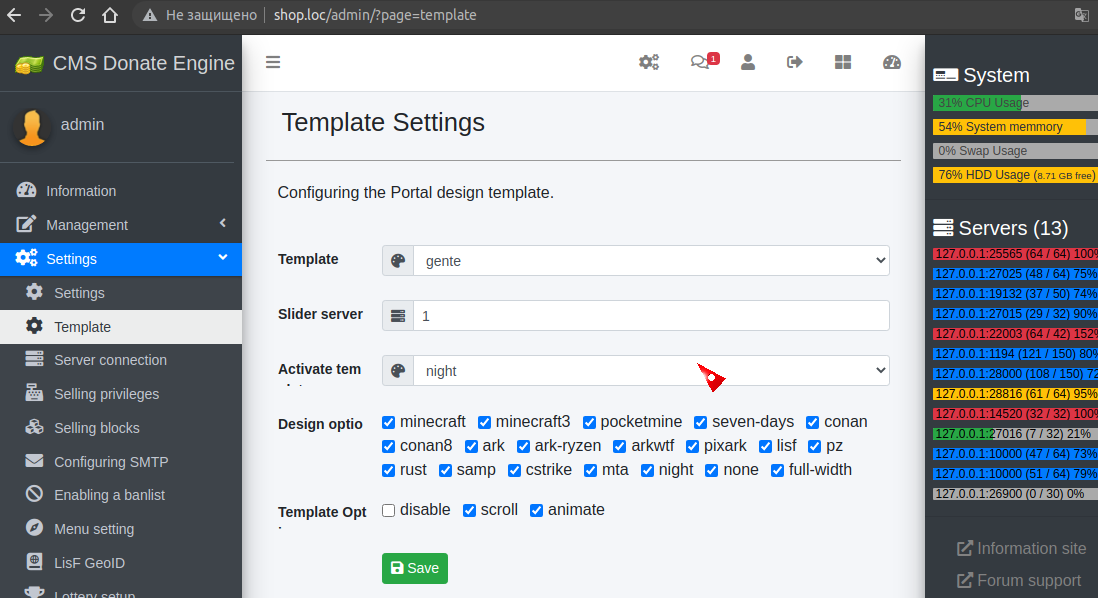Toggle the animate template option
The width and height of the screenshot is (1098, 598).
[x=537, y=510]
